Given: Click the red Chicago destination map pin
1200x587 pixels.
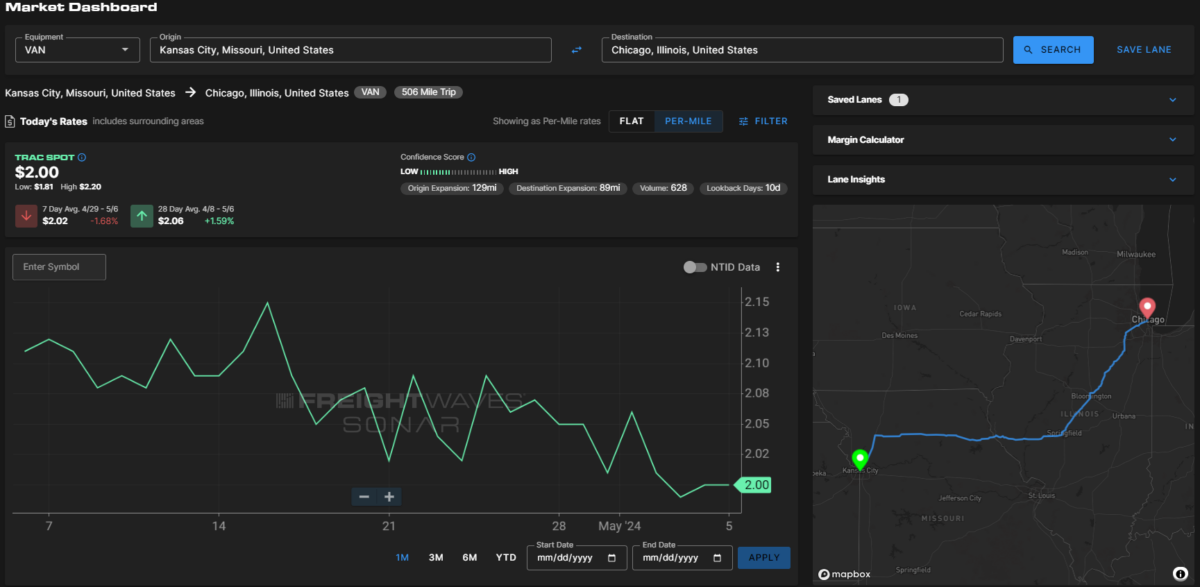Looking at the screenshot, I should tap(1147, 307).
